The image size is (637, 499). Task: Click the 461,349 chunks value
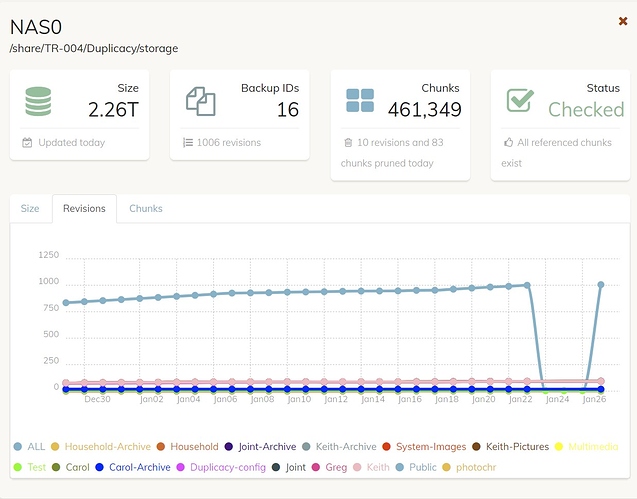[425, 109]
